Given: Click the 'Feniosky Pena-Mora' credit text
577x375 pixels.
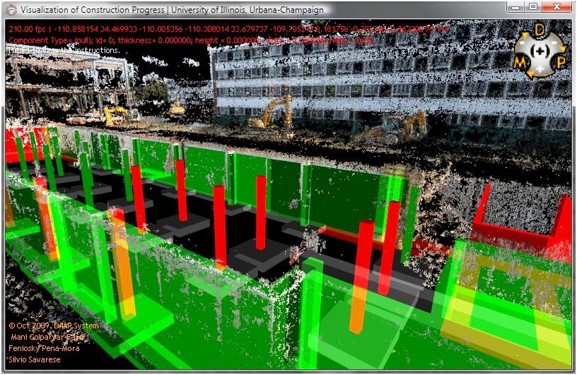Looking at the screenshot, I should 44,348.
